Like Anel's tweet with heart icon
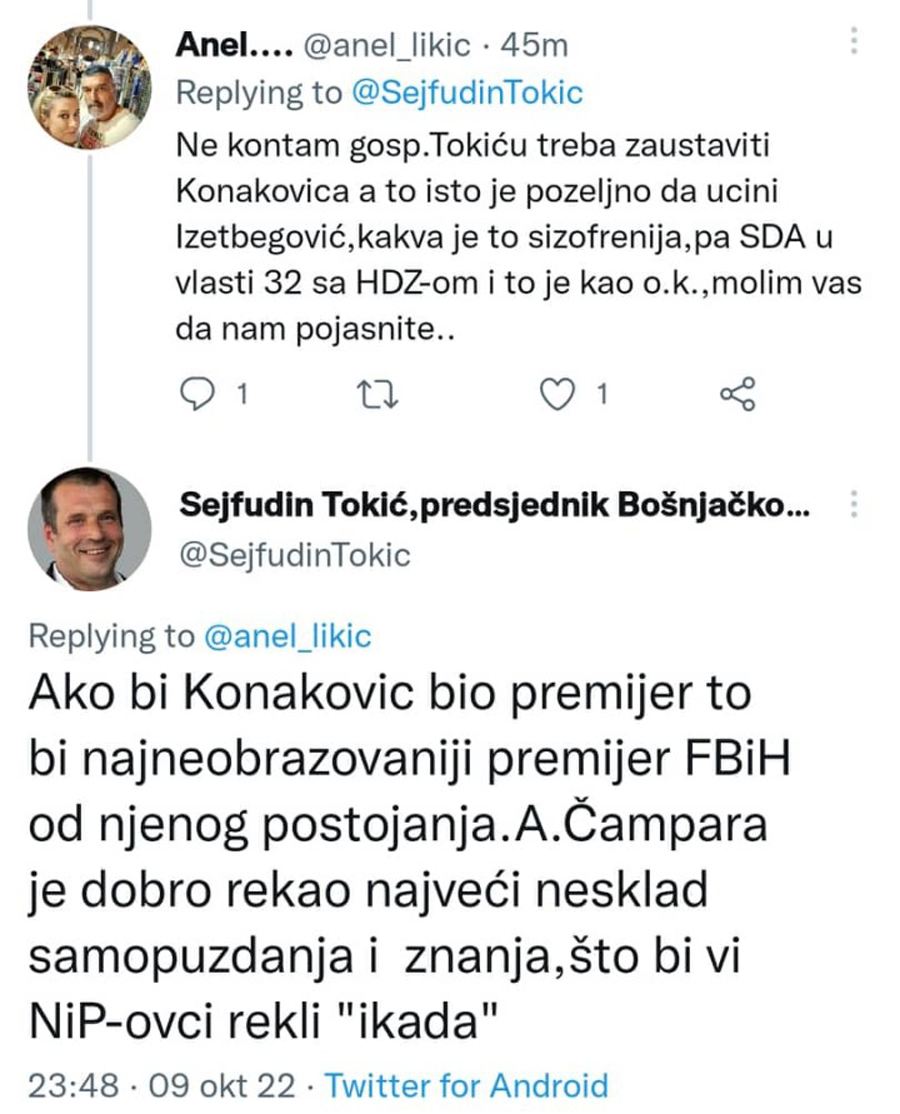Screen dimensions: 900x1114 pos(555,396)
